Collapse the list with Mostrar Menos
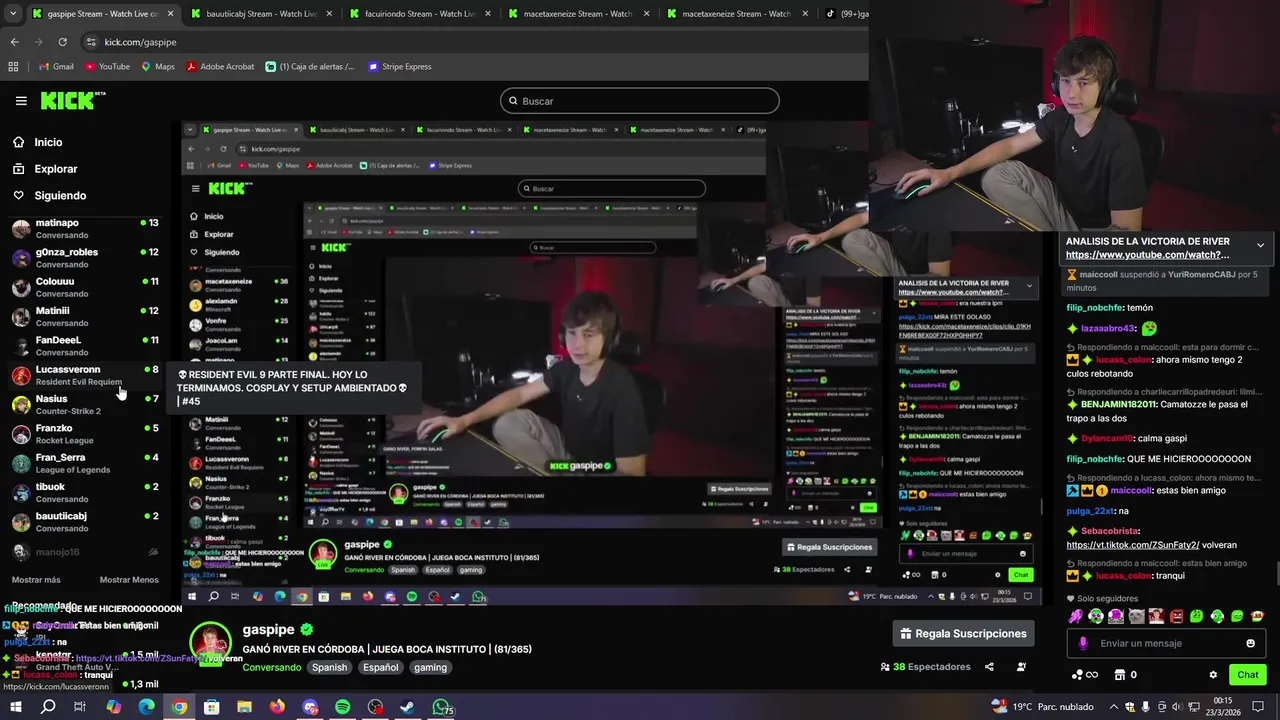Image resolution: width=1280 pixels, height=720 pixels. click(129, 580)
